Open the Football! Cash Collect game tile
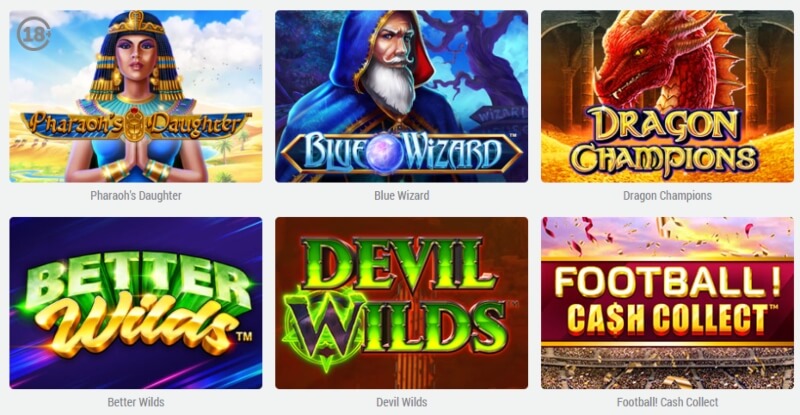The height and width of the screenshot is (415, 800). 667,303
